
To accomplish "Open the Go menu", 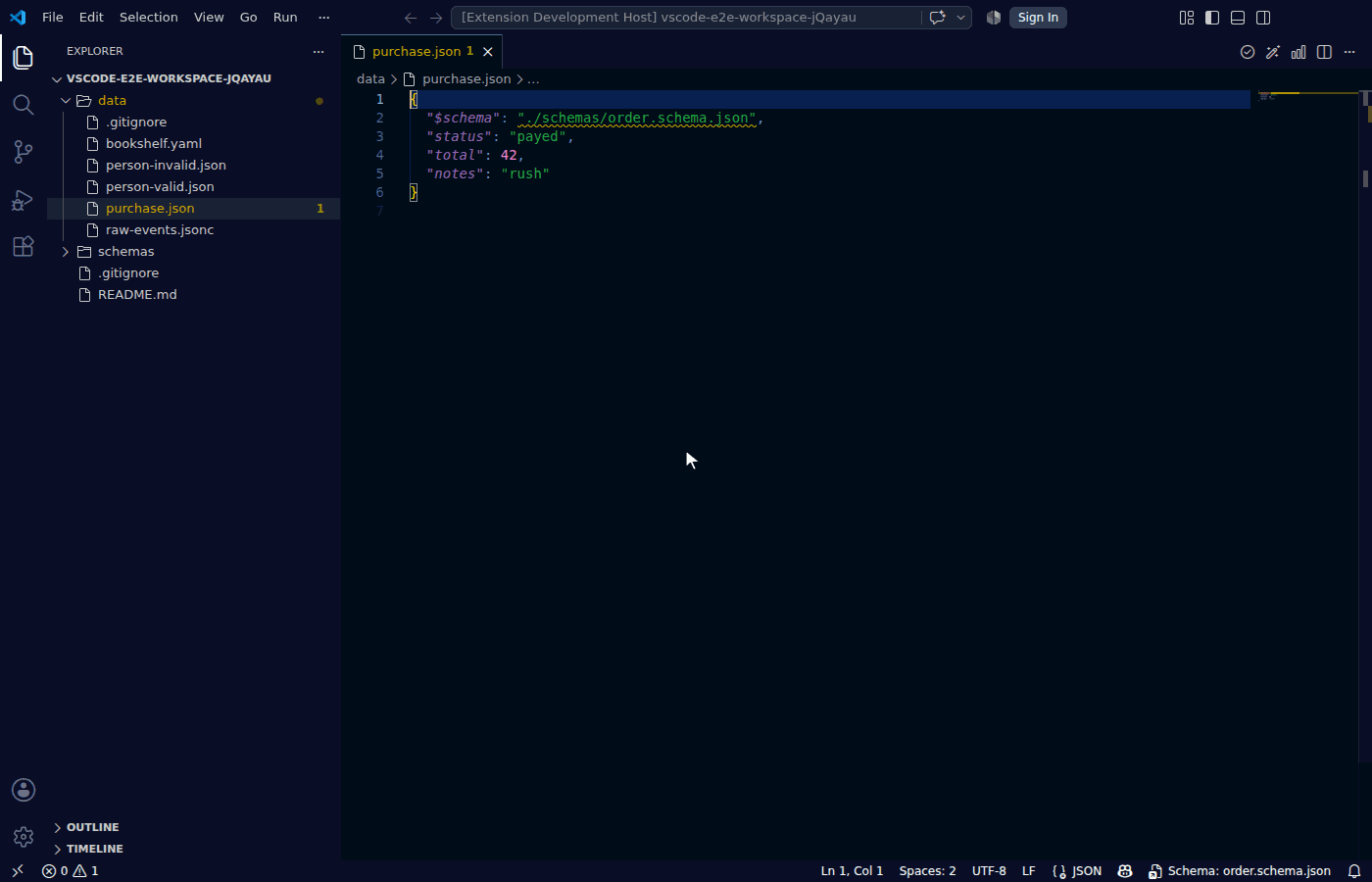I will click(249, 18).
